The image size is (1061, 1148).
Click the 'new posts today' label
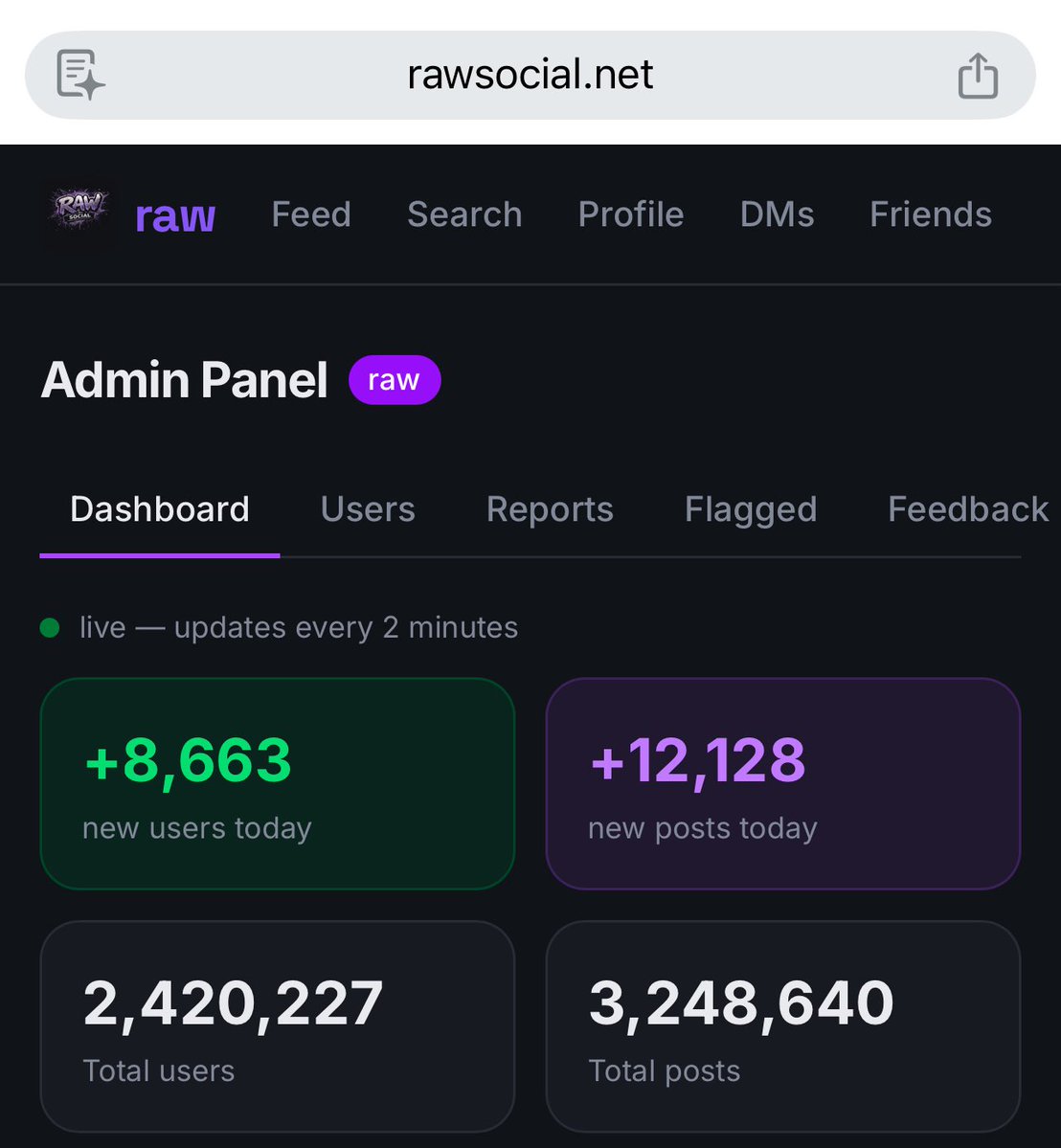tap(703, 829)
